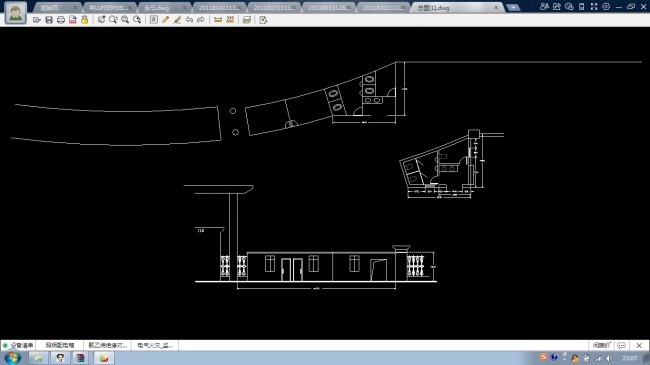Open the Windows Start menu

(12, 358)
